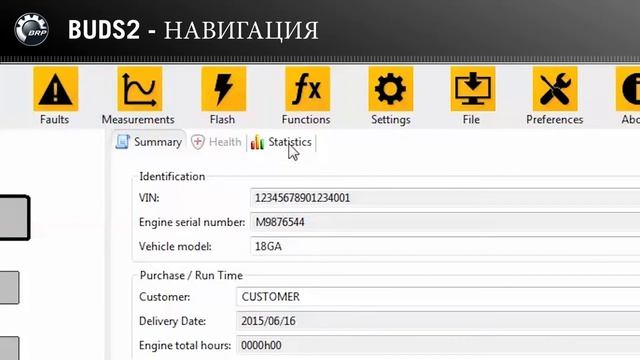640x360 pixels.
Task: Click the Settings label text
Action: coord(391,120)
